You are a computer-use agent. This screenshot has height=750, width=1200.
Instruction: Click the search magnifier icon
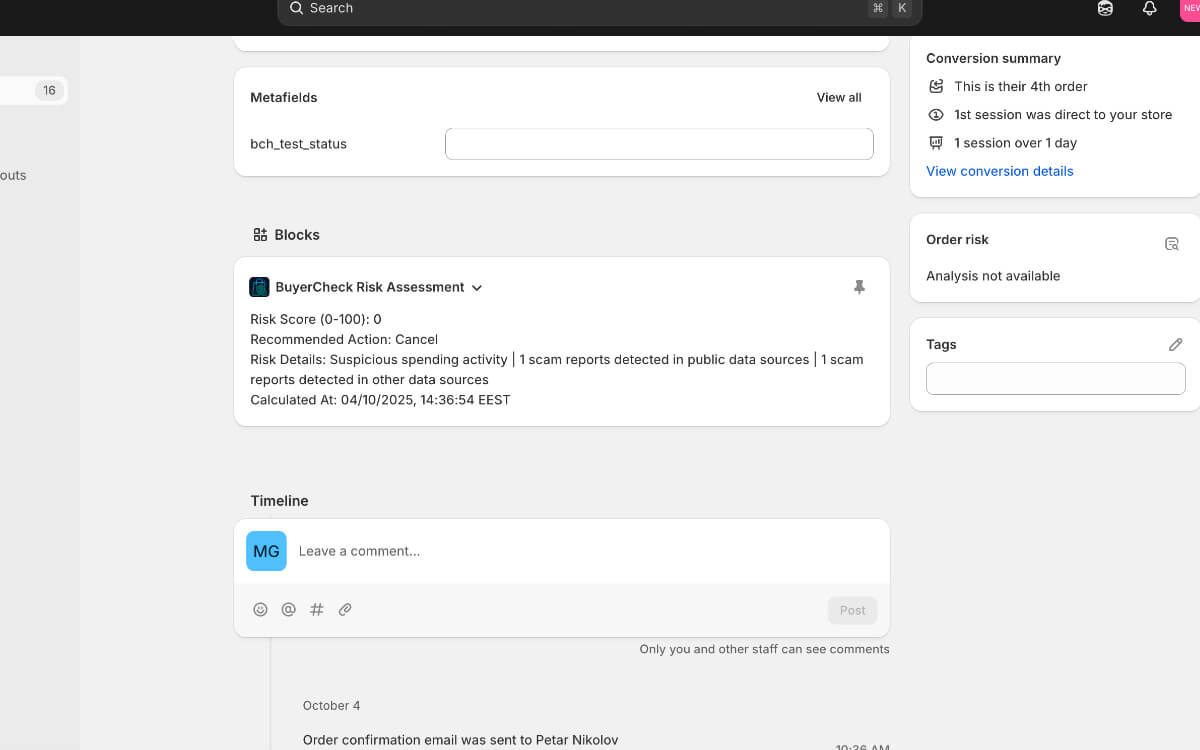[296, 8]
